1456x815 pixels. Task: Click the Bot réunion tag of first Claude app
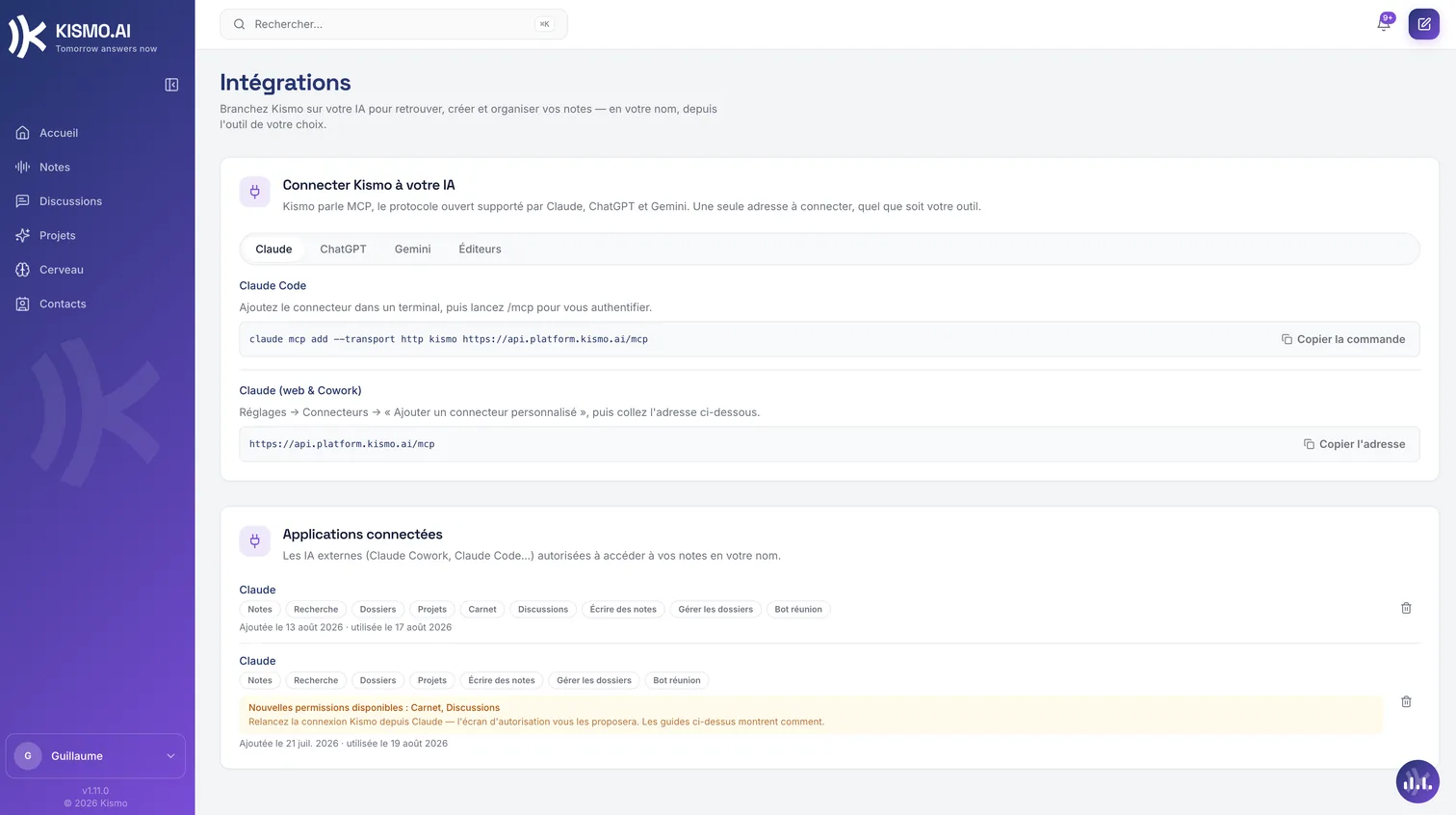(x=798, y=609)
